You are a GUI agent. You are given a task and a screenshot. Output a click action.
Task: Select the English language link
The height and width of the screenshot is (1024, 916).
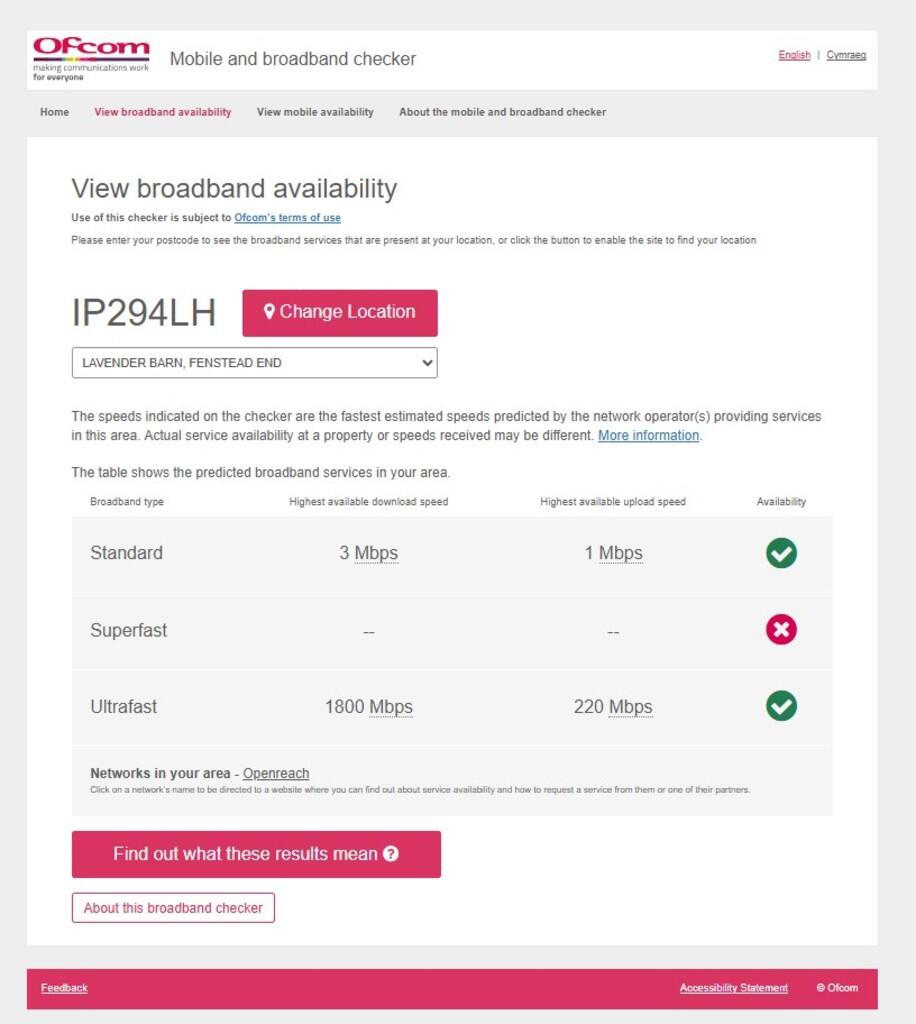point(794,55)
